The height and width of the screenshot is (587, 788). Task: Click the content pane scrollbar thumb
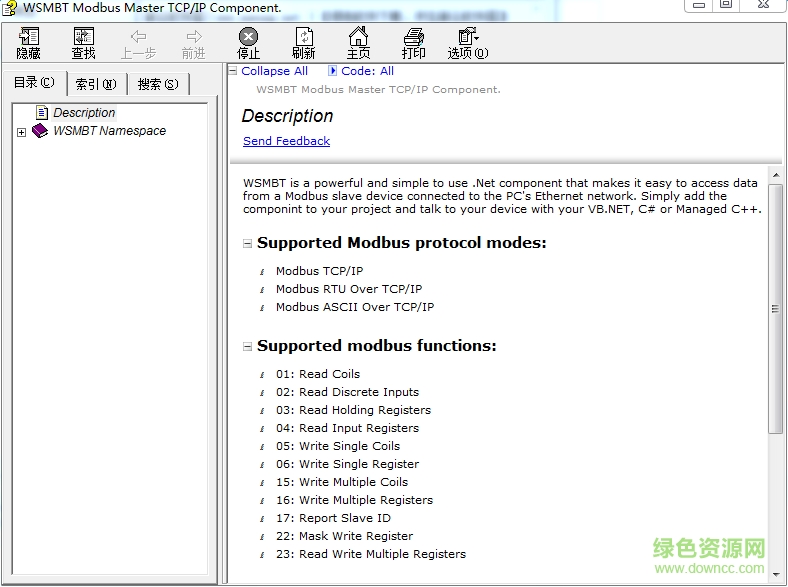click(x=775, y=309)
